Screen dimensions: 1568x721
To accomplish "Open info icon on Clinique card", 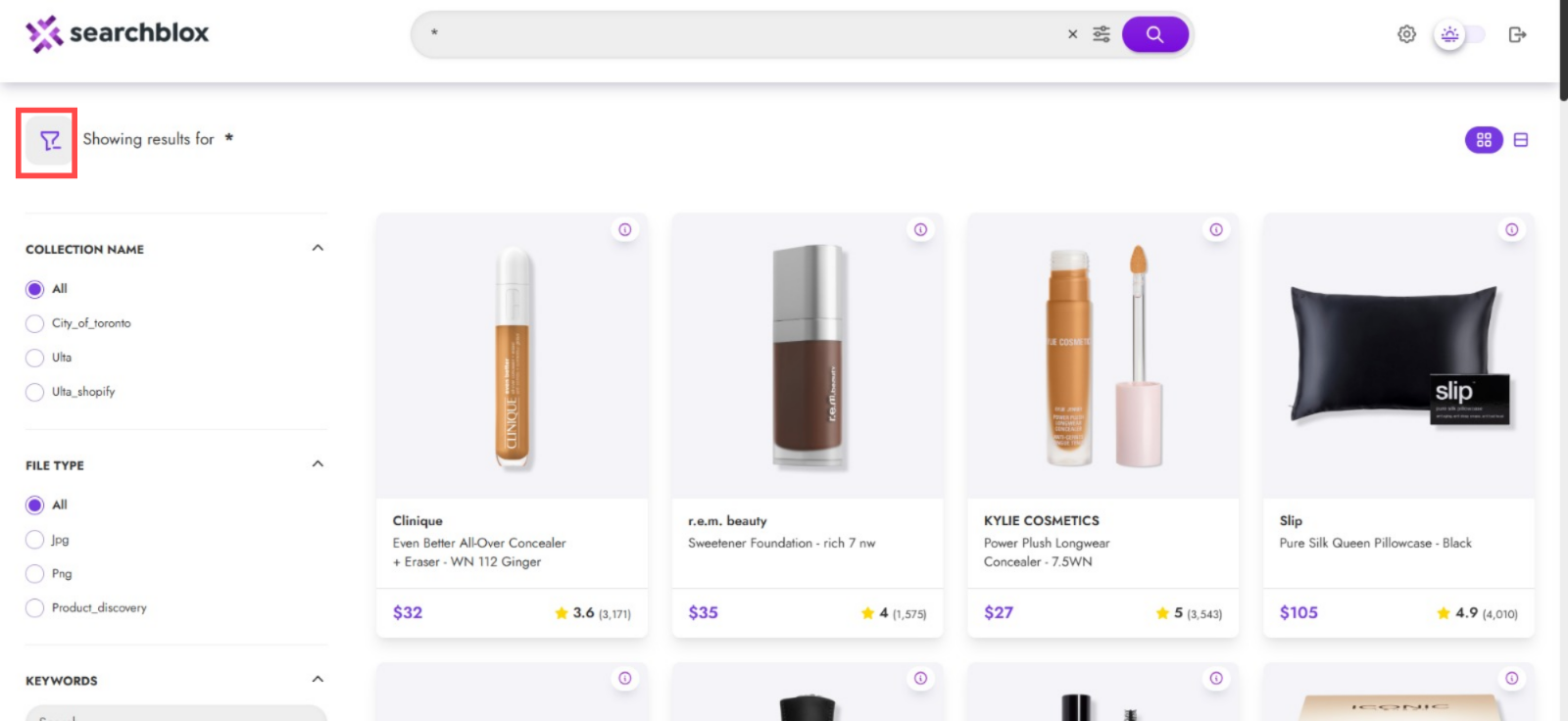I will (625, 229).
